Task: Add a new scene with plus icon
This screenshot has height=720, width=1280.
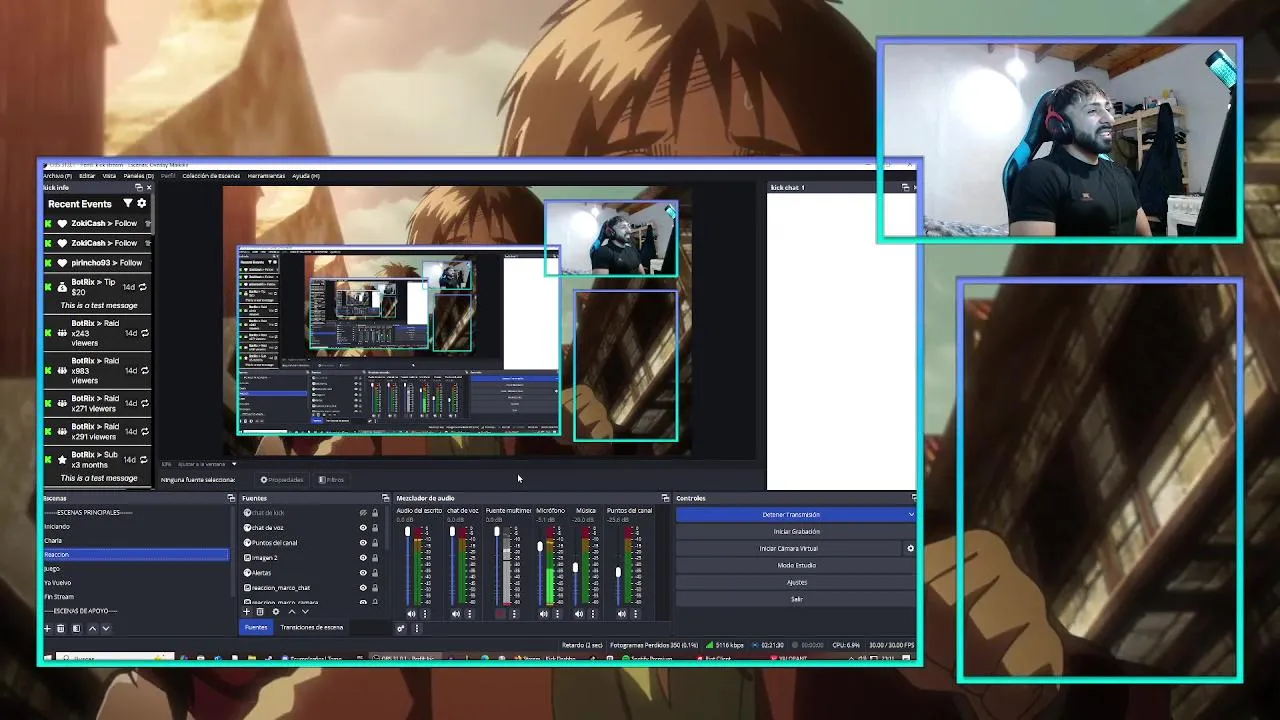Action: [46, 628]
